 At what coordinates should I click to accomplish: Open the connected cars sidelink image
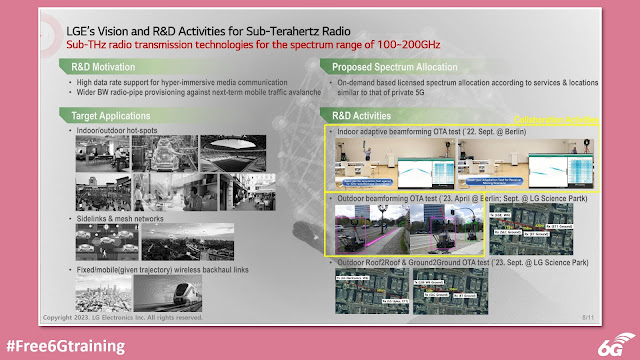coord(107,242)
